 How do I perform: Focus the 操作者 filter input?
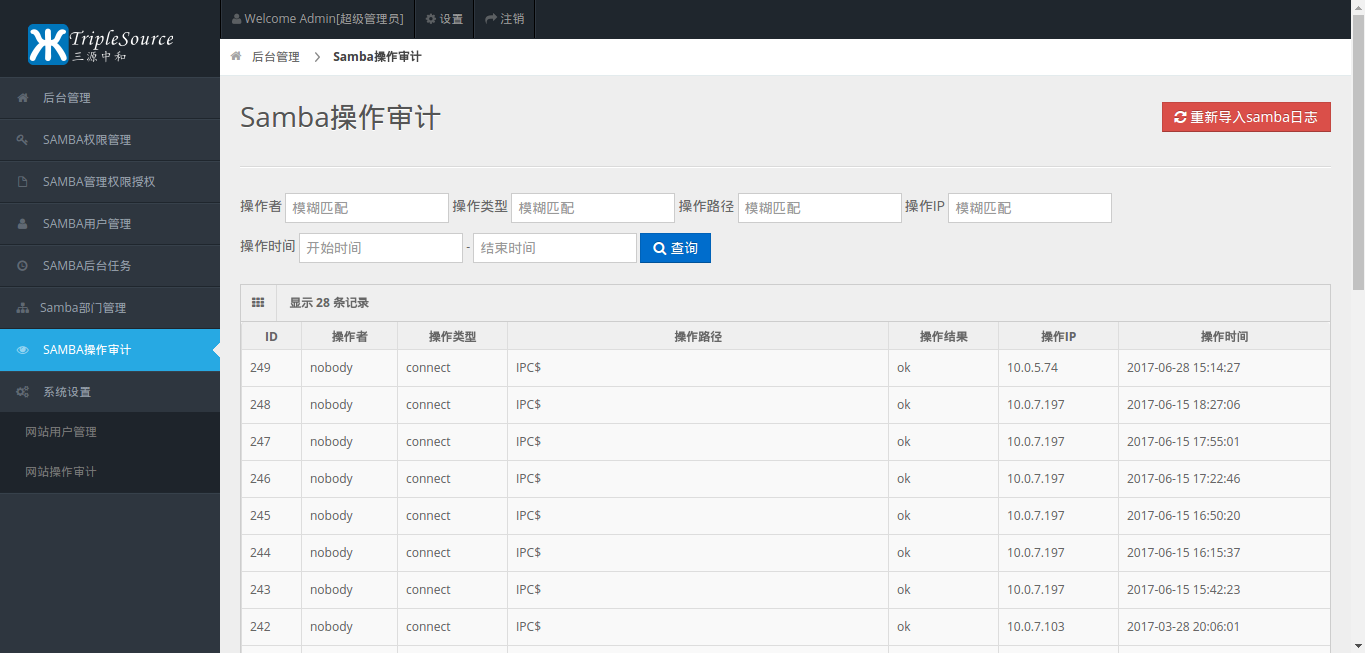tap(367, 208)
